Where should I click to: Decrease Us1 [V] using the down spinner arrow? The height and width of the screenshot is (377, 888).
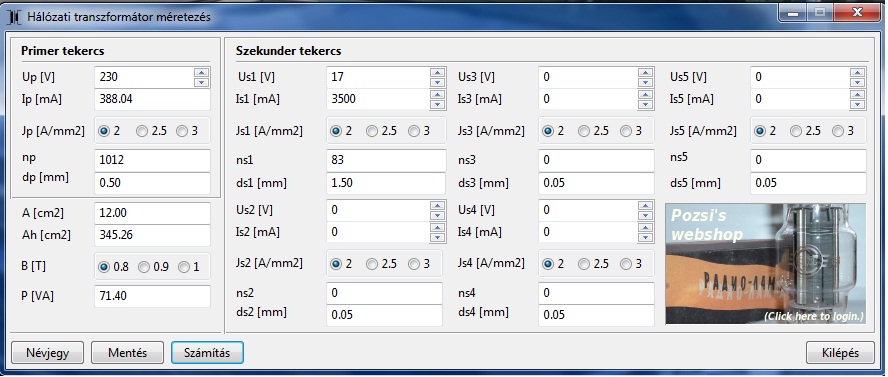[x=437, y=83]
